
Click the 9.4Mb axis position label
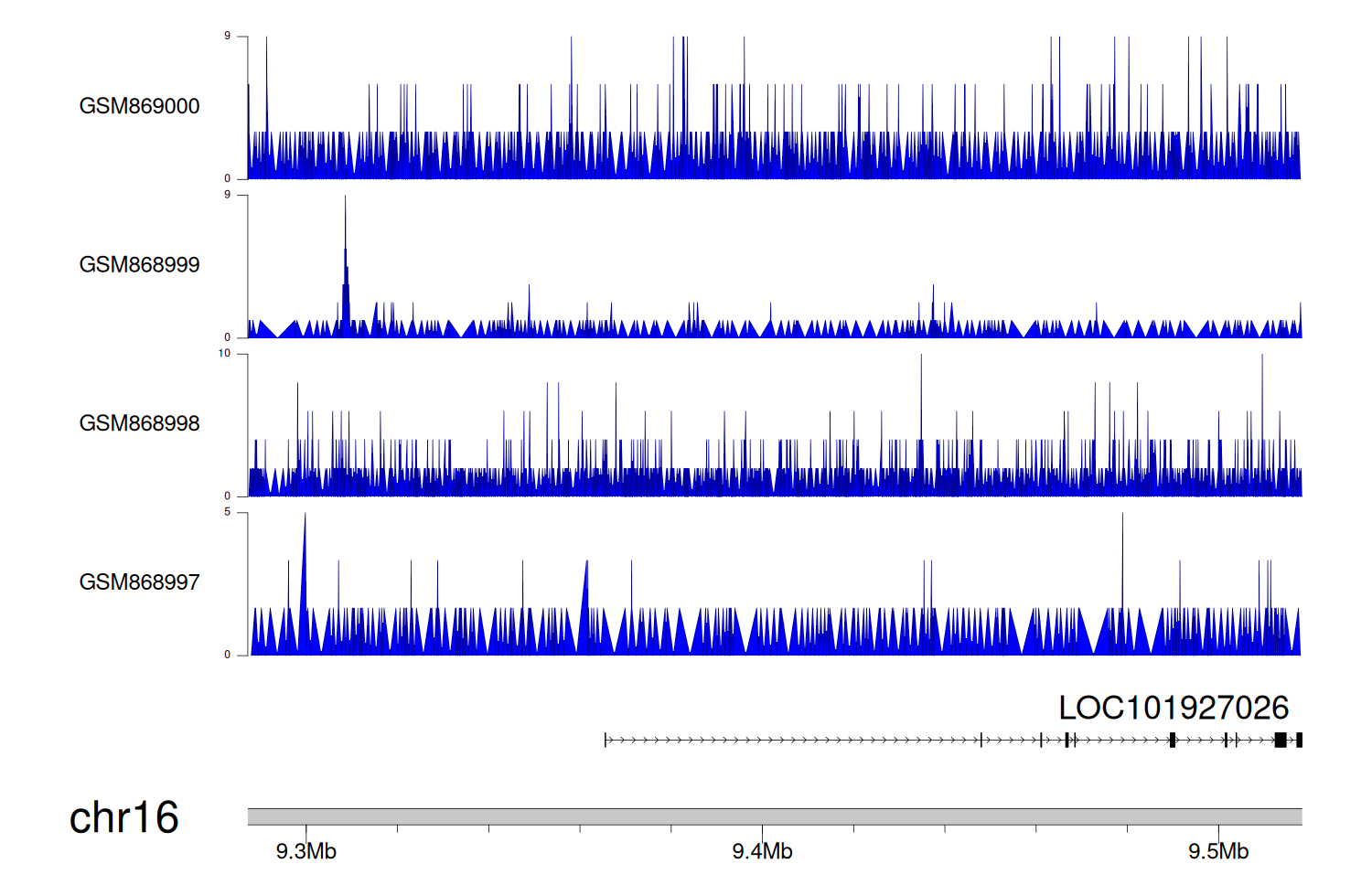762,851
